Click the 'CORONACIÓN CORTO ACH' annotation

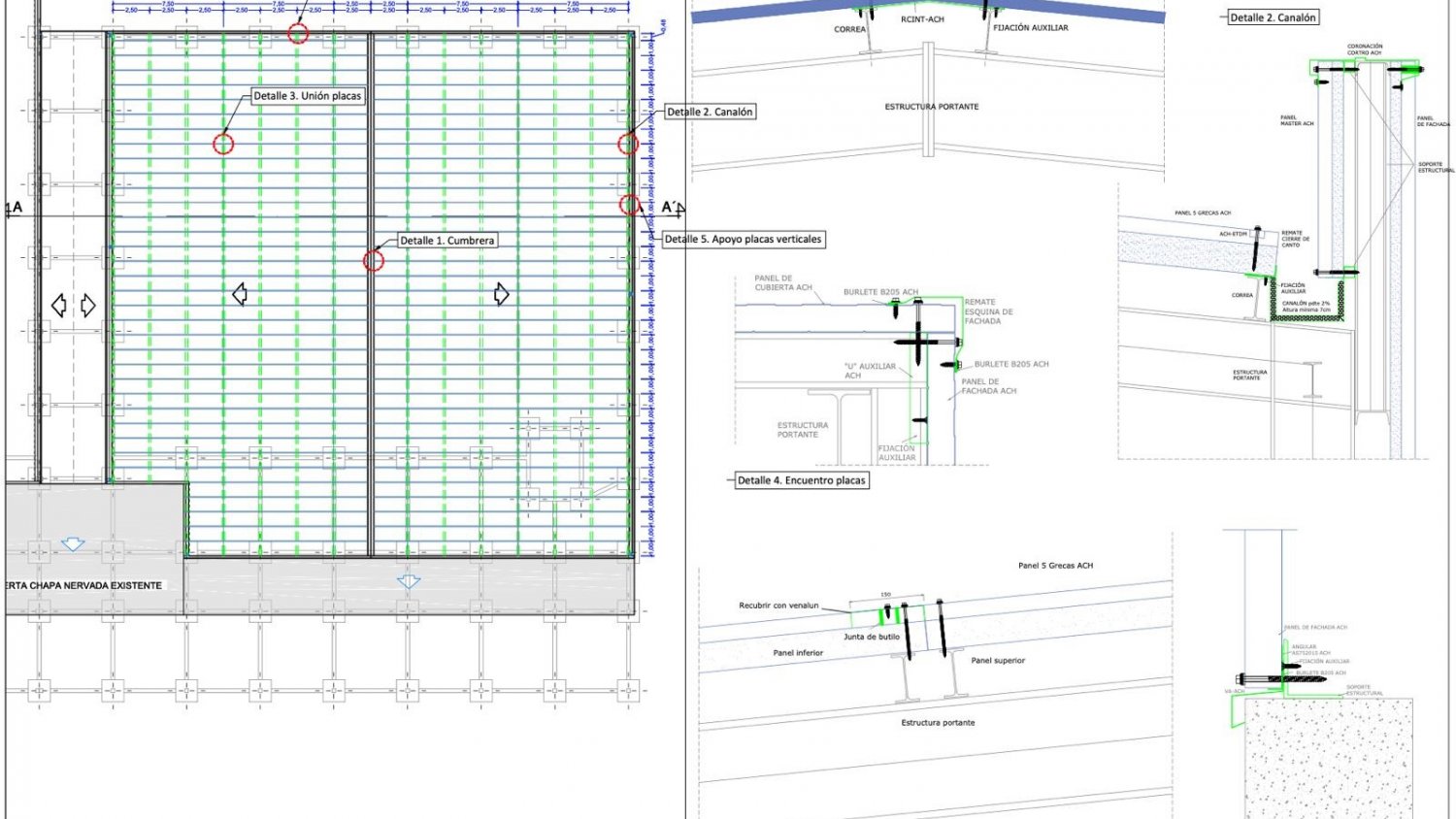coord(1365,49)
